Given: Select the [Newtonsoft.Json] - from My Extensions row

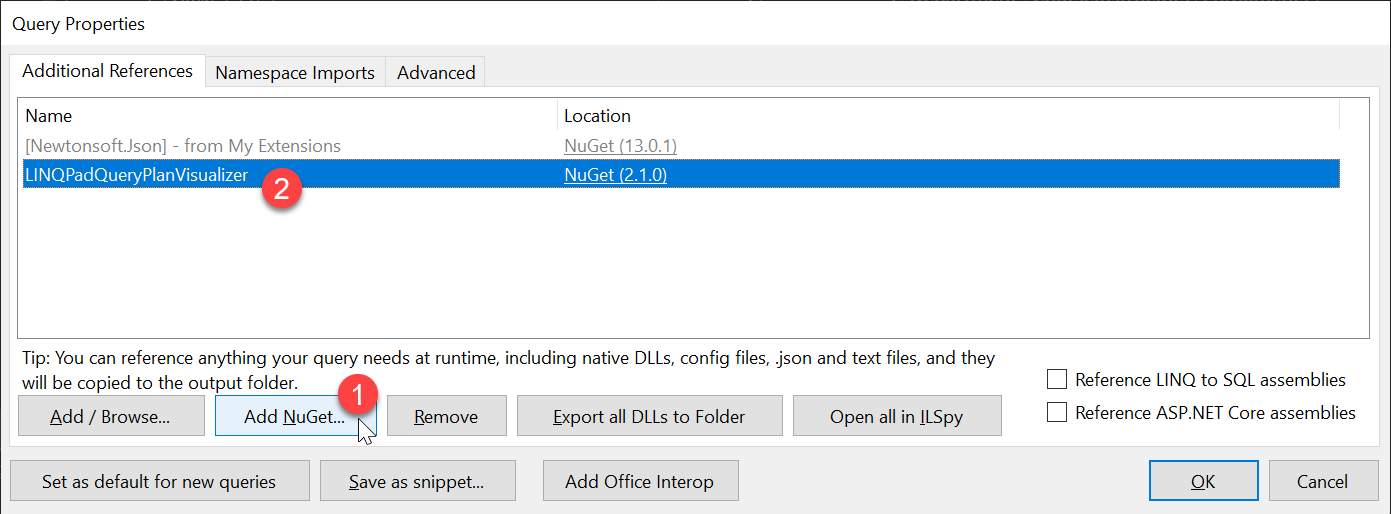Looking at the screenshot, I should pyautogui.click(x=679, y=146).
